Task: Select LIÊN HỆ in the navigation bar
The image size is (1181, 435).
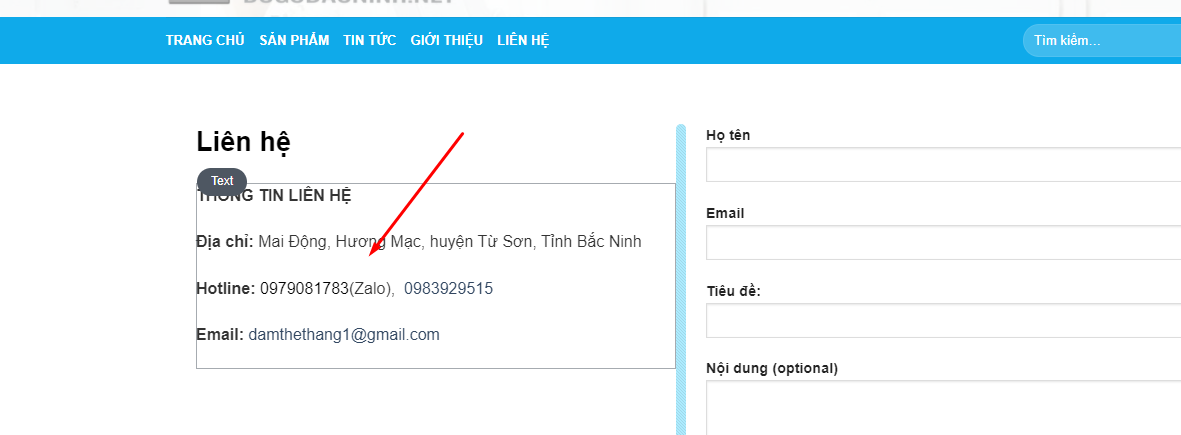Action: [523, 41]
